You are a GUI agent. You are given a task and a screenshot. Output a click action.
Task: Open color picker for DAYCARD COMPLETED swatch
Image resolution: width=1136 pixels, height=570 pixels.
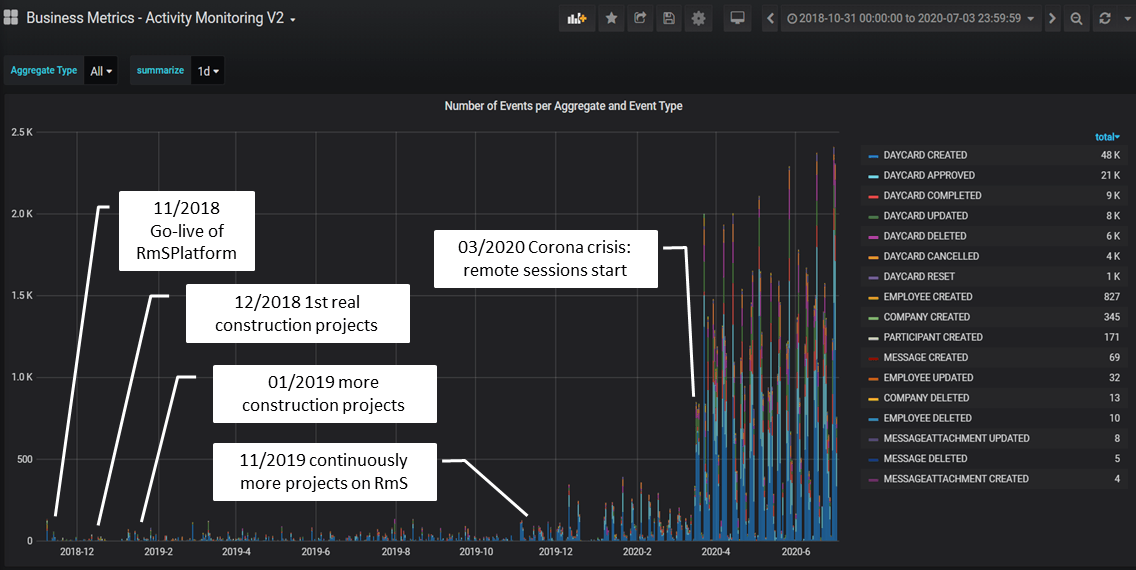tap(873, 197)
